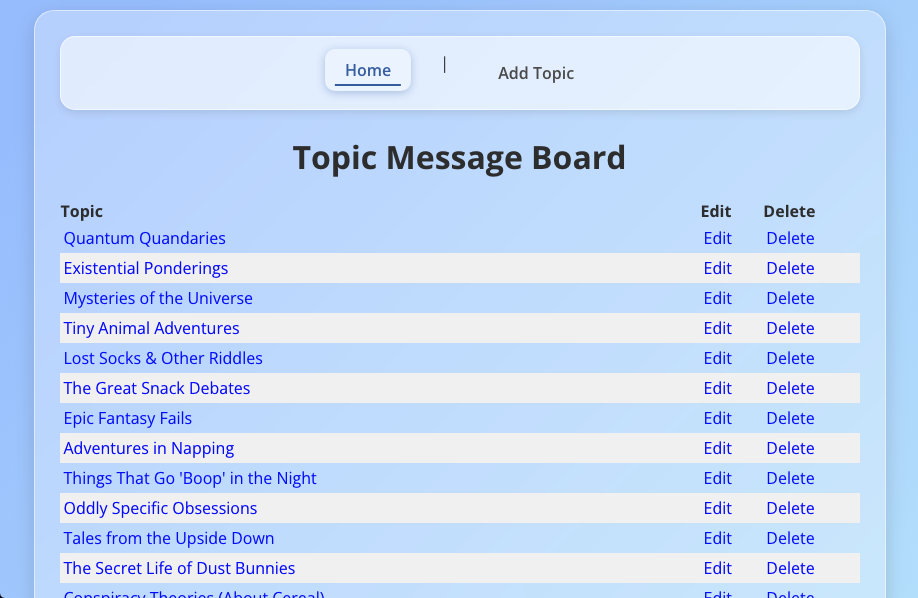Open the Quantum Quandaries topic
Viewport: 918px width, 598px height.
[145, 238]
